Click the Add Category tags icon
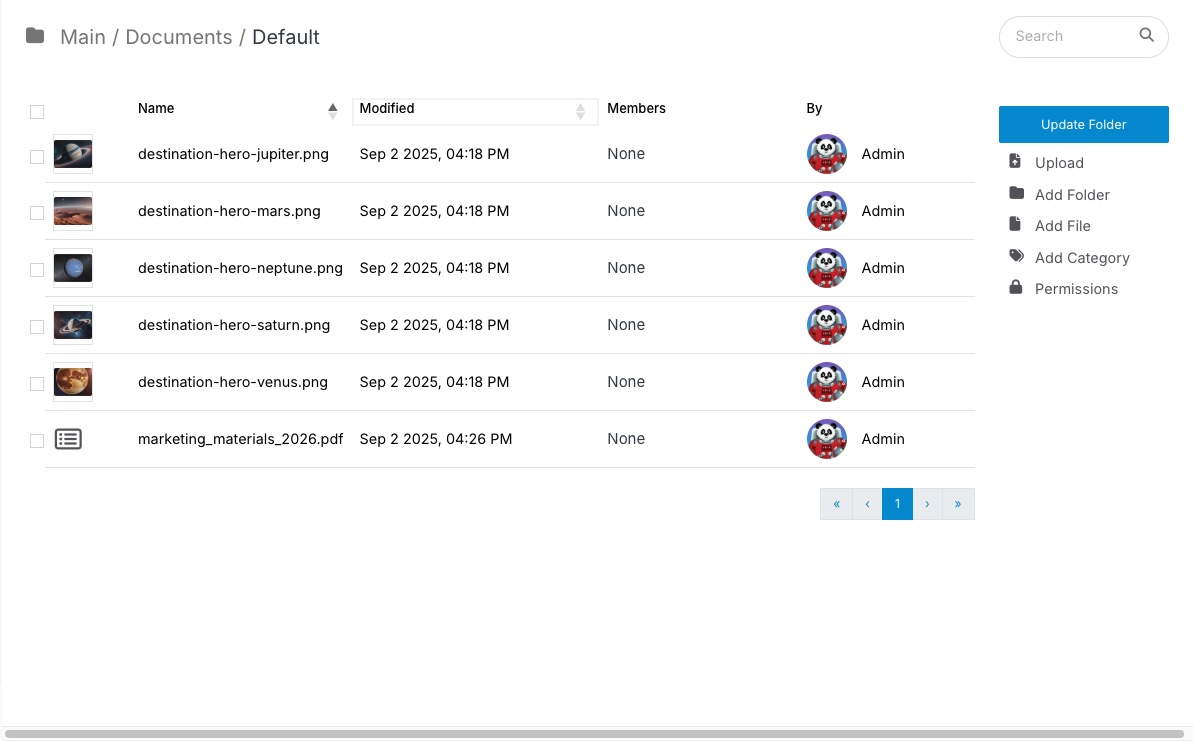 tap(1016, 256)
